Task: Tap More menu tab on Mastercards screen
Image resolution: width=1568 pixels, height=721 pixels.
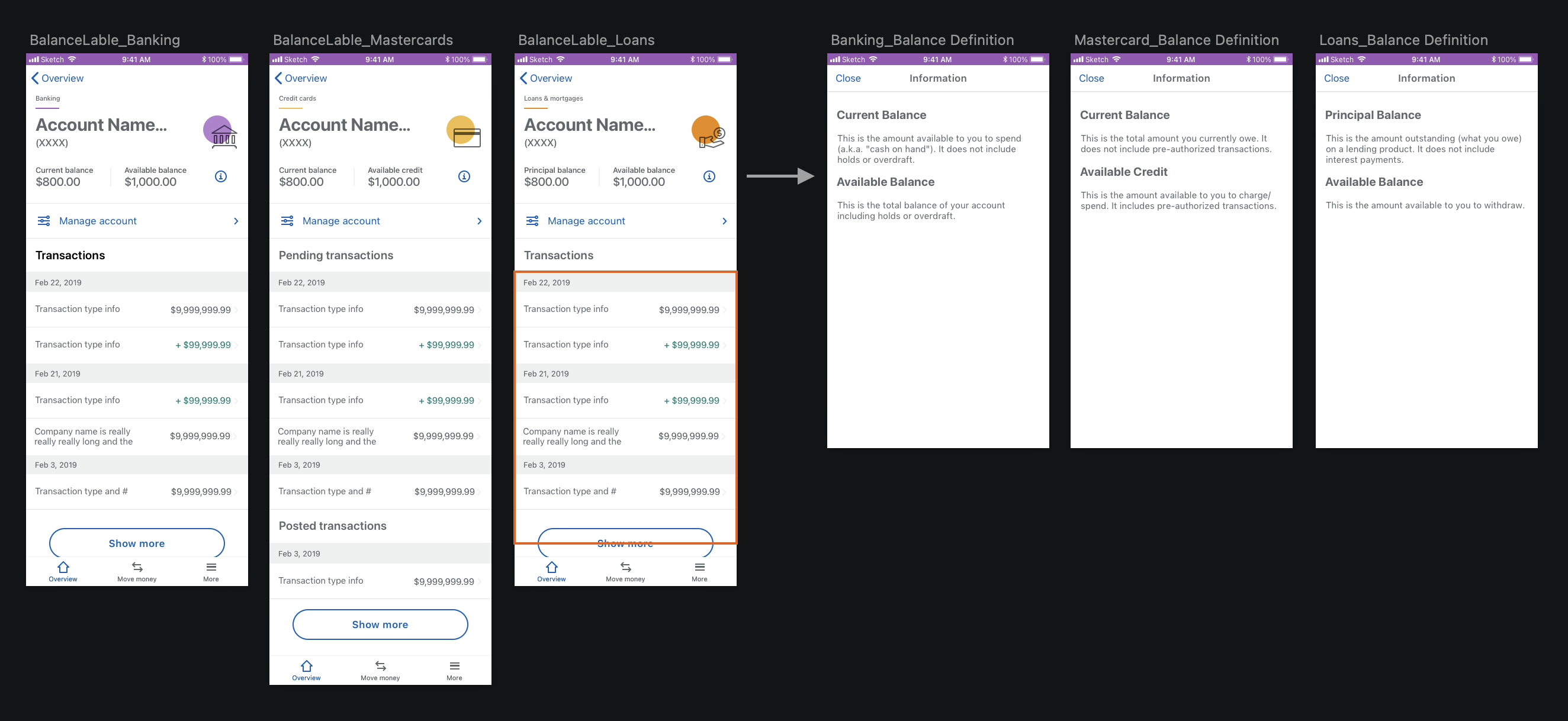Action: tap(454, 670)
